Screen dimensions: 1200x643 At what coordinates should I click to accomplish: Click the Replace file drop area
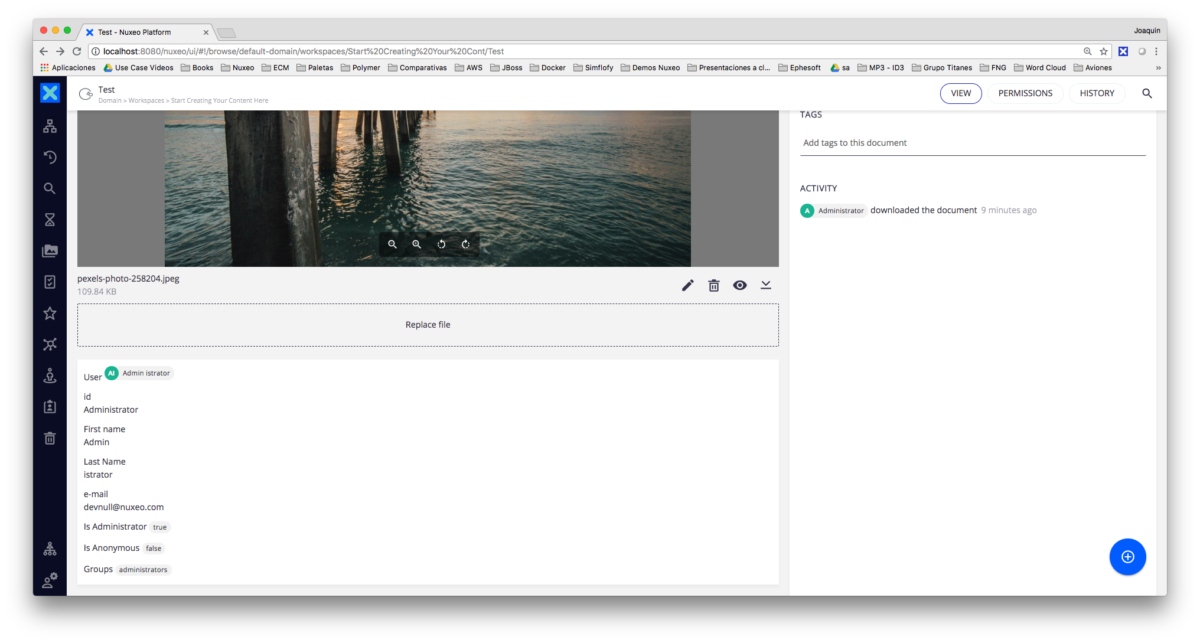point(427,325)
